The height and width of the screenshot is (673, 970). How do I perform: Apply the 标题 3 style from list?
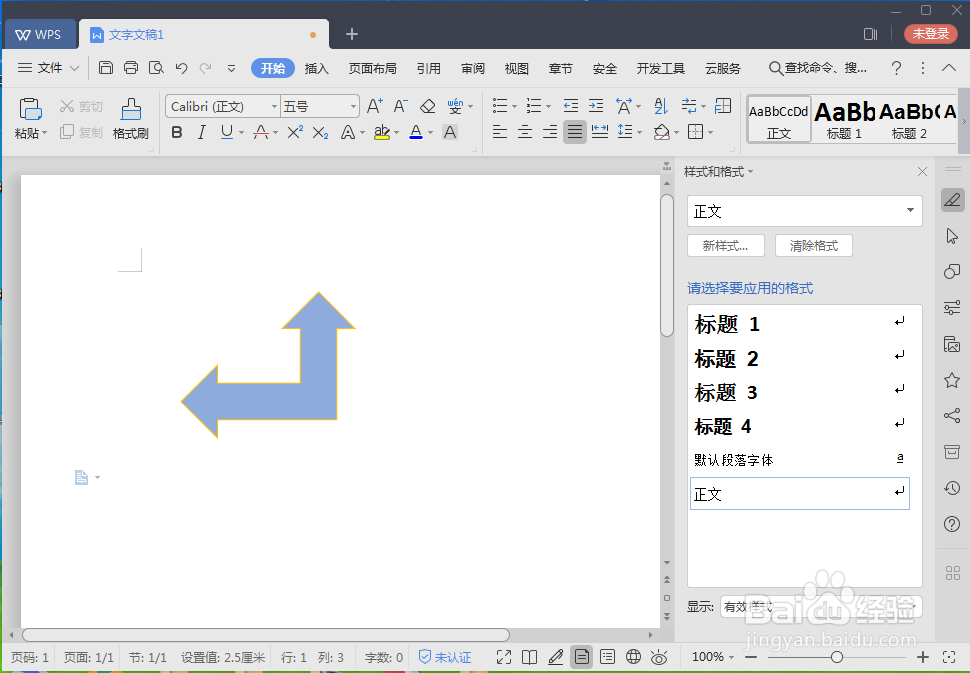pyautogui.click(x=800, y=392)
